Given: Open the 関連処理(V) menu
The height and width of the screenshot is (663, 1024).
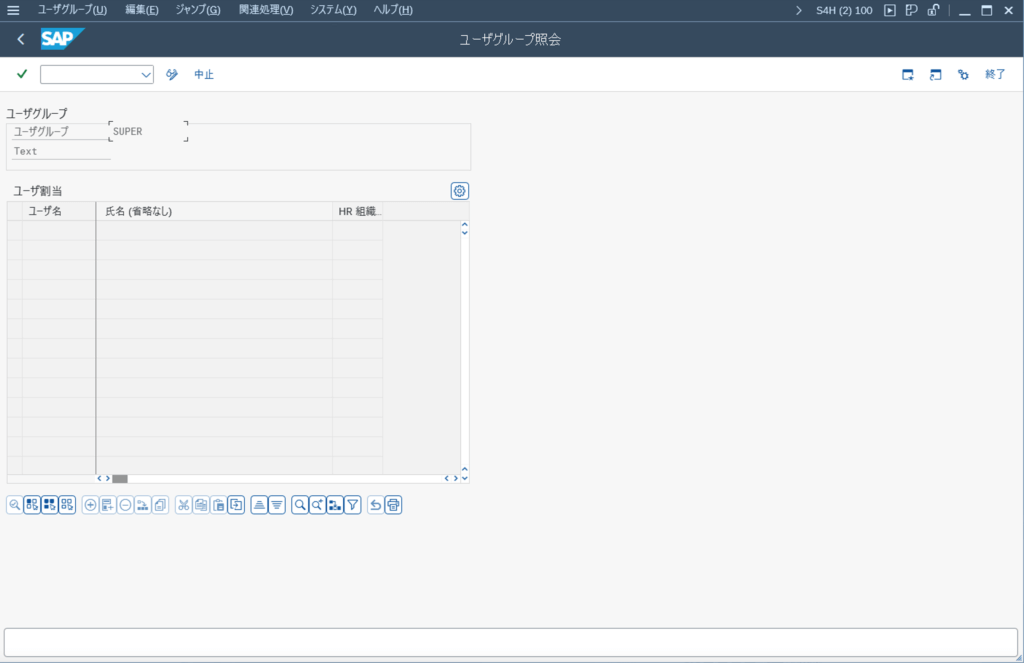Looking at the screenshot, I should pos(266,10).
